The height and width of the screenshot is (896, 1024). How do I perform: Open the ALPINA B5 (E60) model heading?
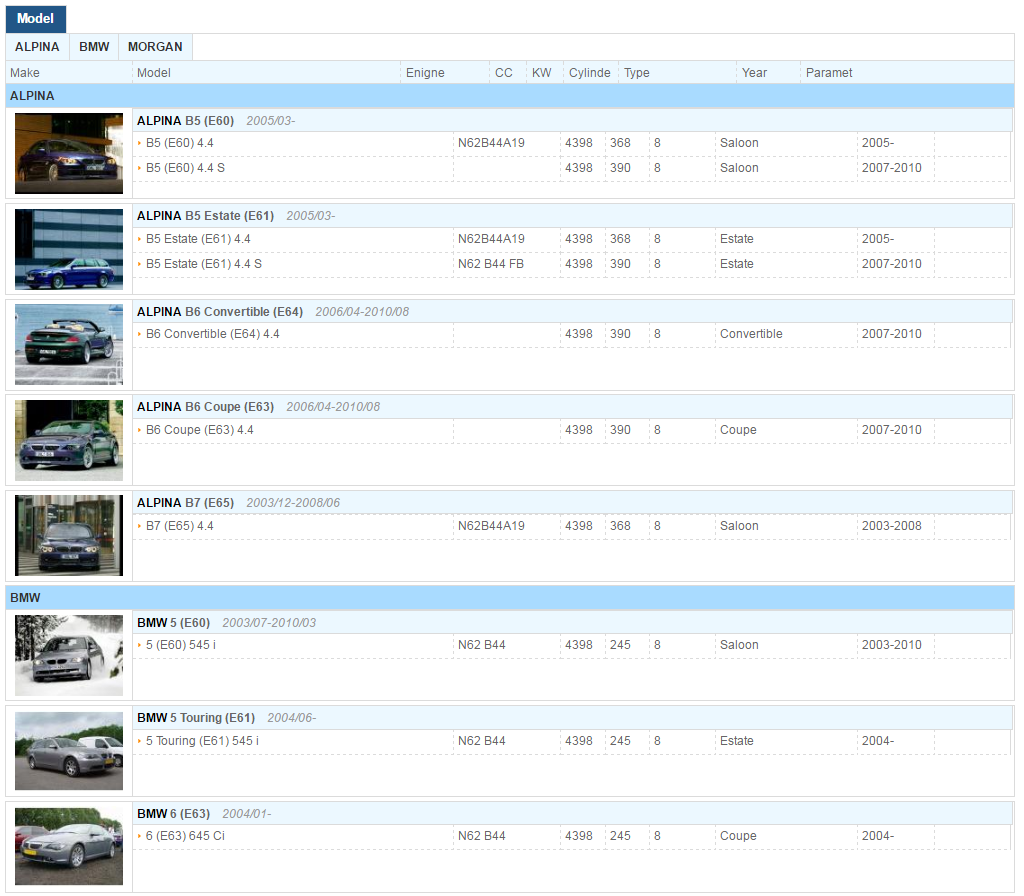185,121
